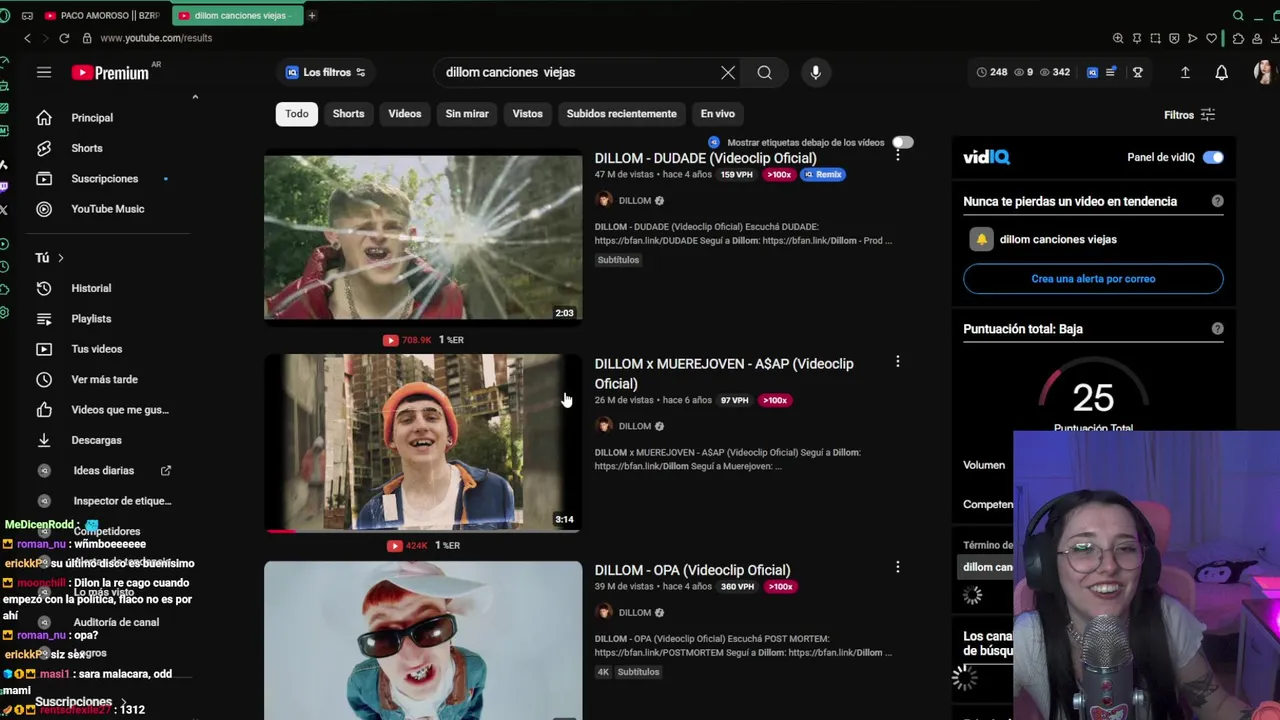This screenshot has height=720, width=1280.
Task: Expand the Tú section chevron
Action: [x=60, y=258]
